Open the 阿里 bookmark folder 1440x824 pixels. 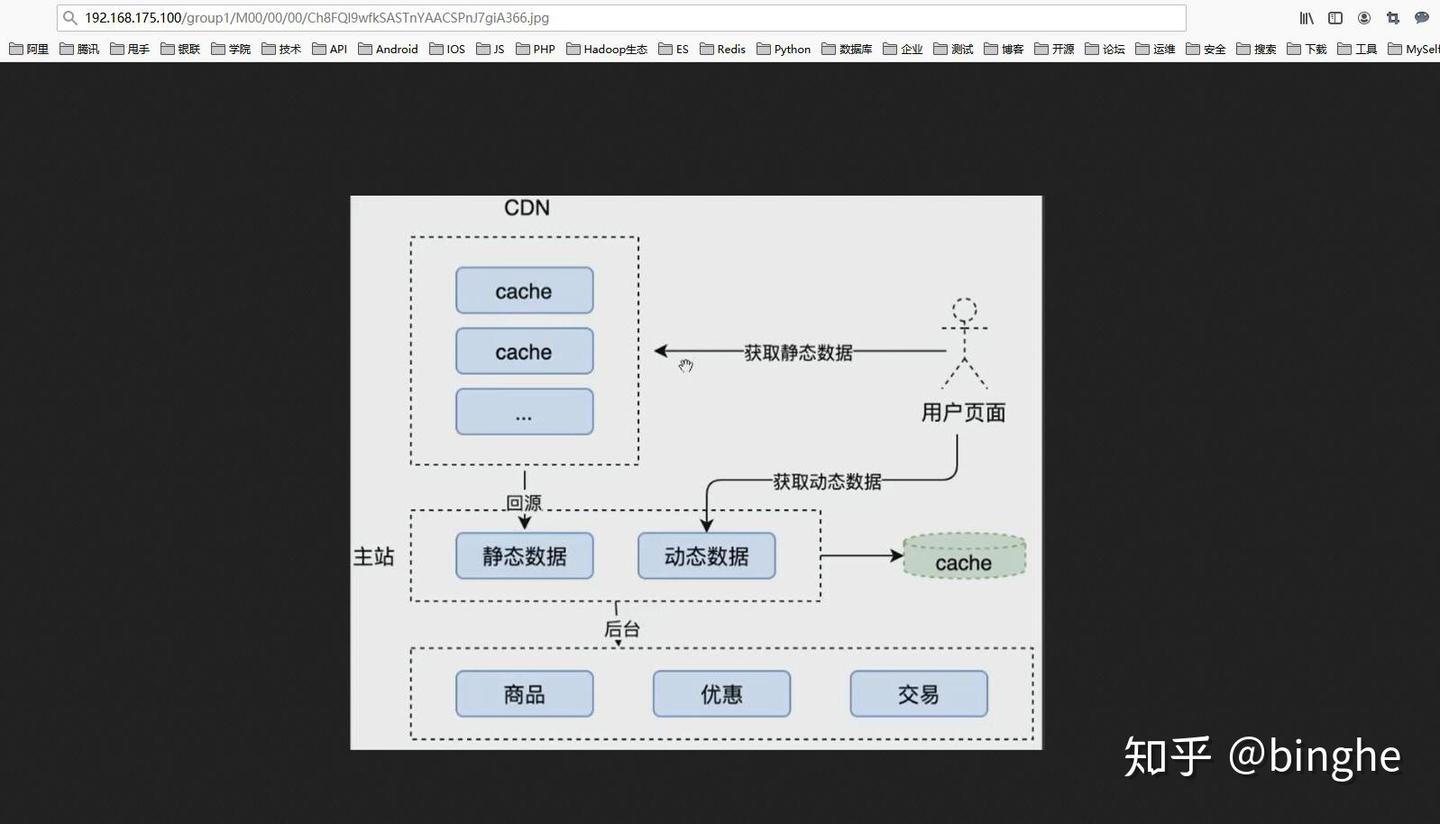[29, 49]
